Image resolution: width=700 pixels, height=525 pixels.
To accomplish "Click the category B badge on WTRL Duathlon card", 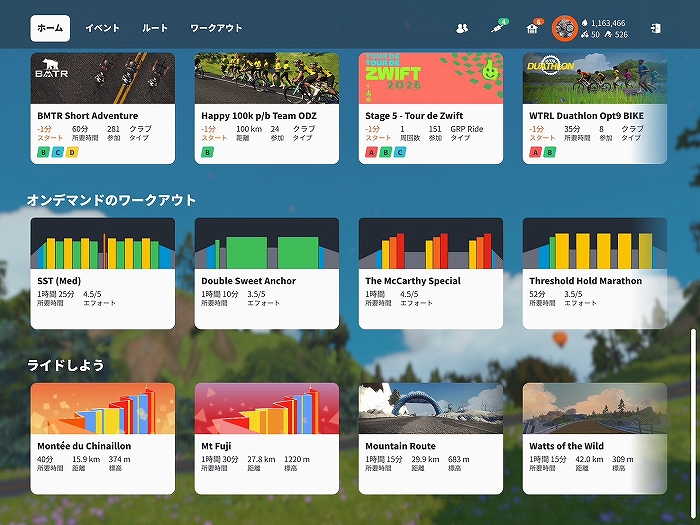I will (x=549, y=152).
